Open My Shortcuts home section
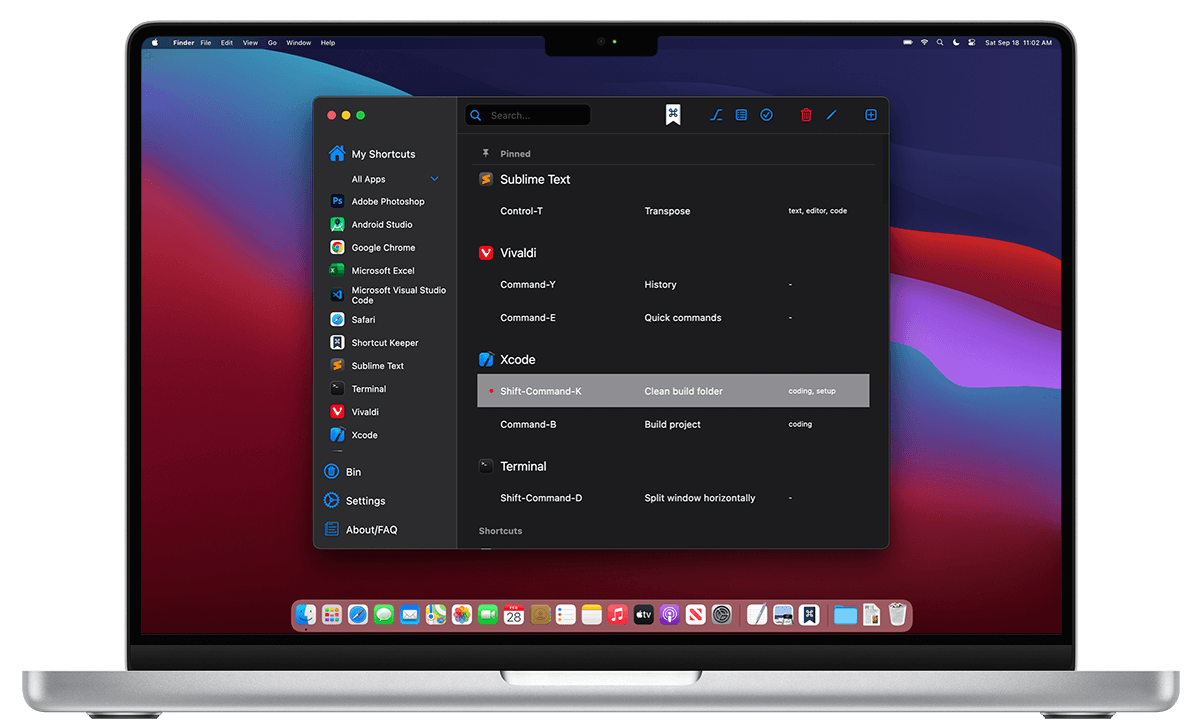Screen dimensions: 1200x725 coord(371,154)
